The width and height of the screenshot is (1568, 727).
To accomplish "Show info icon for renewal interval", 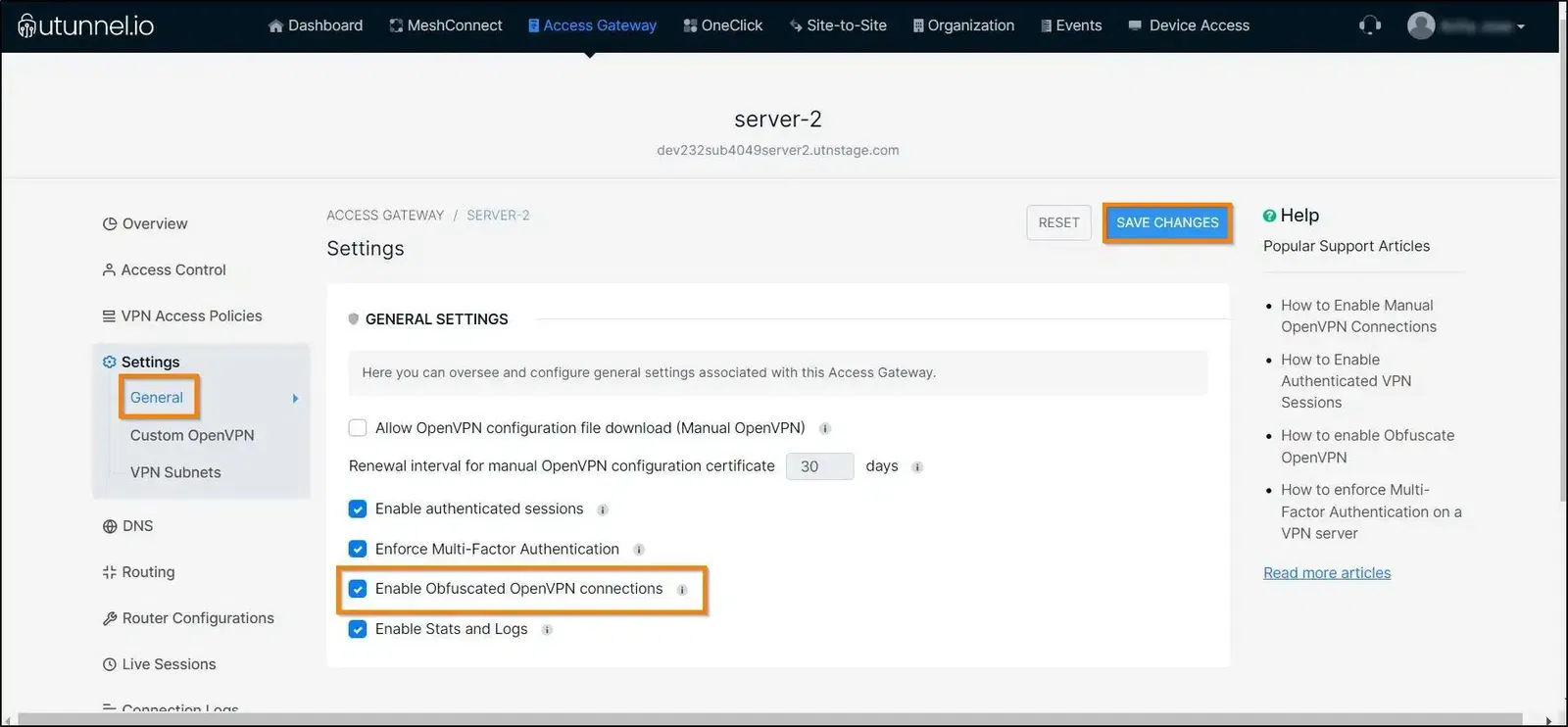I will [x=917, y=467].
